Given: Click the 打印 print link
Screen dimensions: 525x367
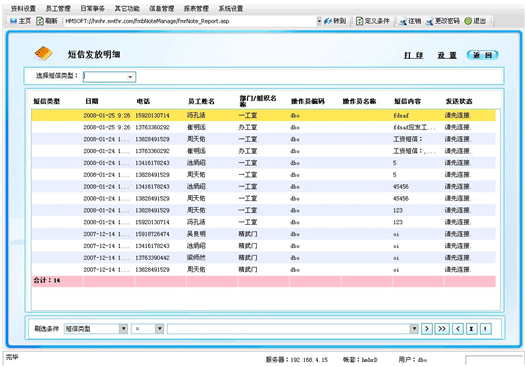Looking at the screenshot, I should tap(414, 55).
